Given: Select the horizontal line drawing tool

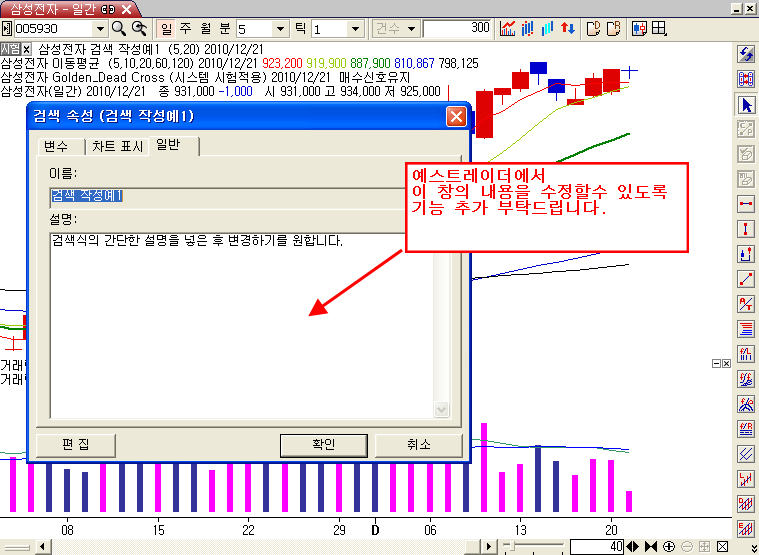Looking at the screenshot, I should pos(745,203).
